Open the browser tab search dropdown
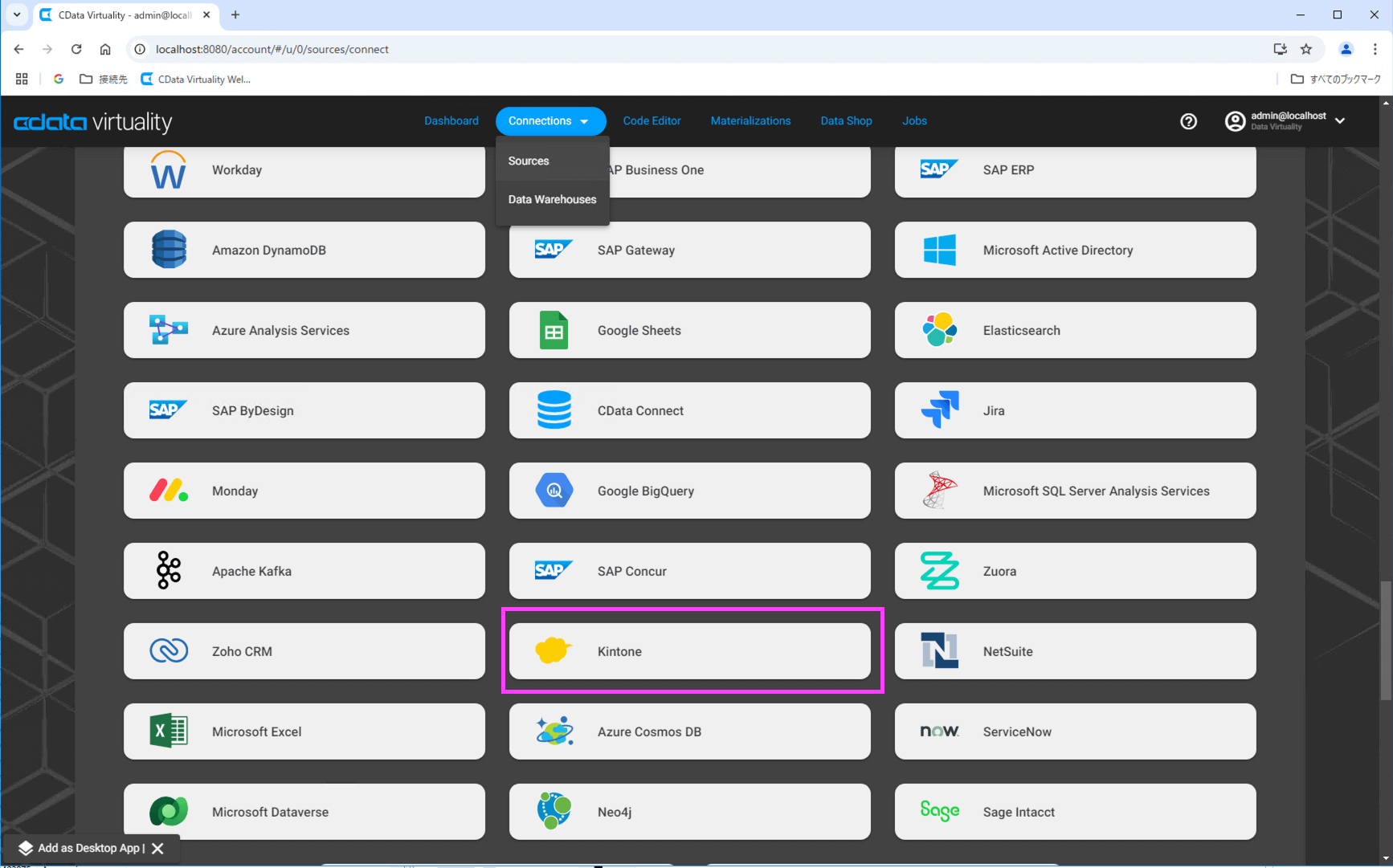 click(17, 14)
